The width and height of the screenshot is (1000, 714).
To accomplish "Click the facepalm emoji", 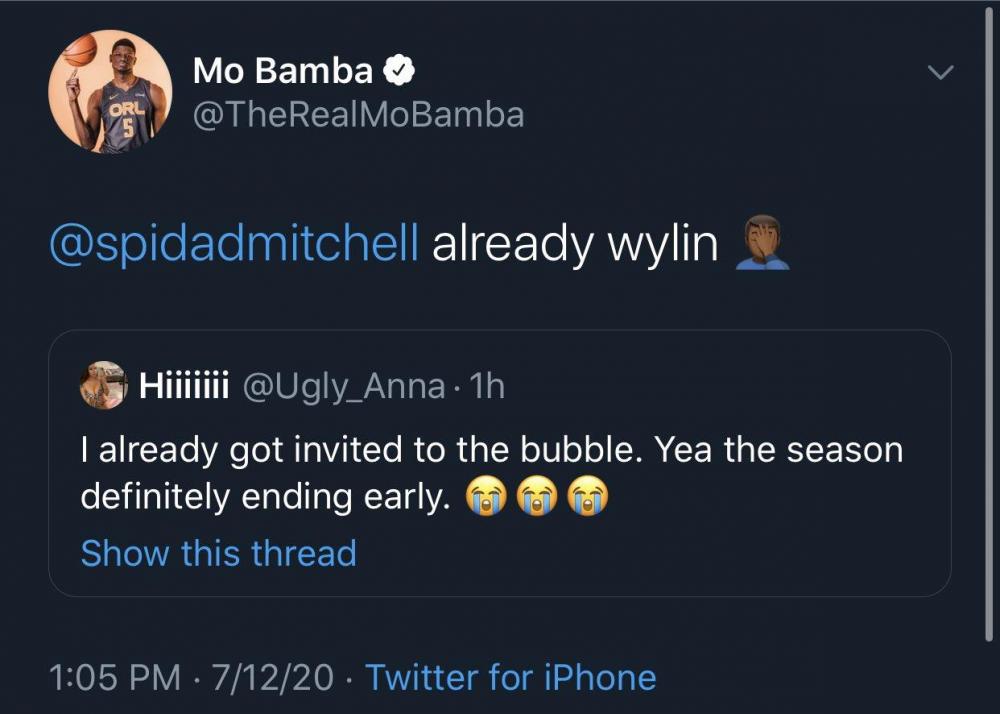I will (762, 243).
